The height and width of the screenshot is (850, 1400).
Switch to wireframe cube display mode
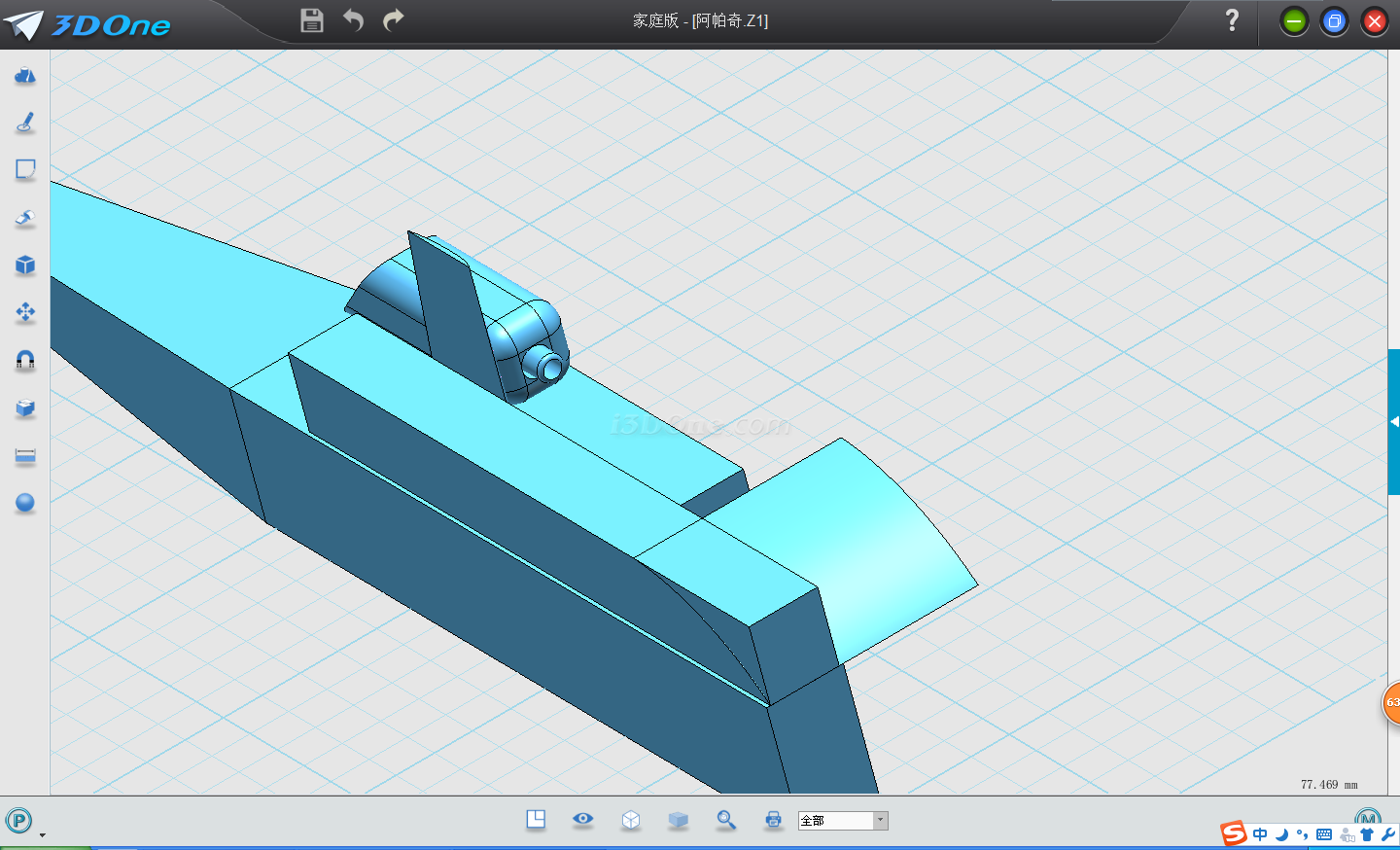coord(631,820)
